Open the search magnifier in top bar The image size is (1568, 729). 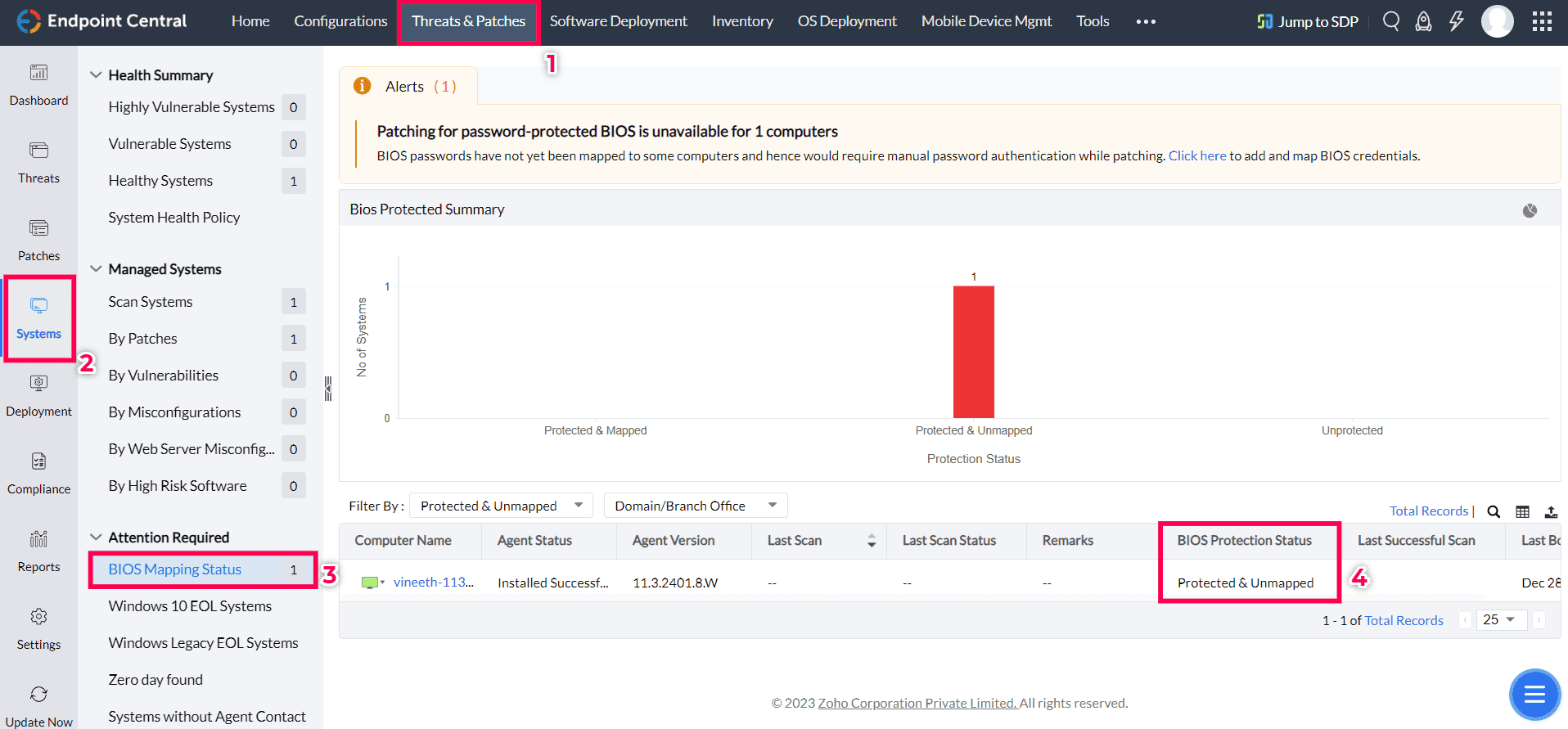click(x=1391, y=21)
